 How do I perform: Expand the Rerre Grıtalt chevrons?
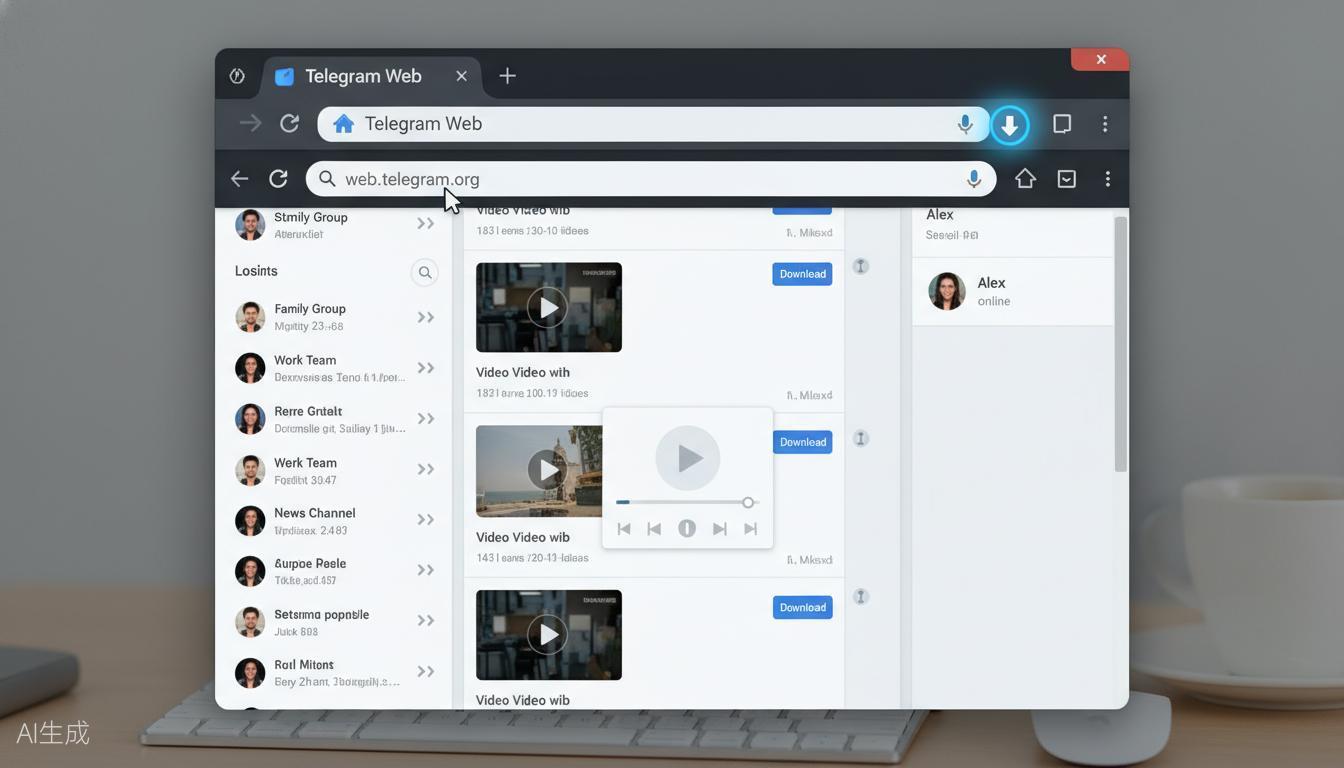[x=426, y=419]
